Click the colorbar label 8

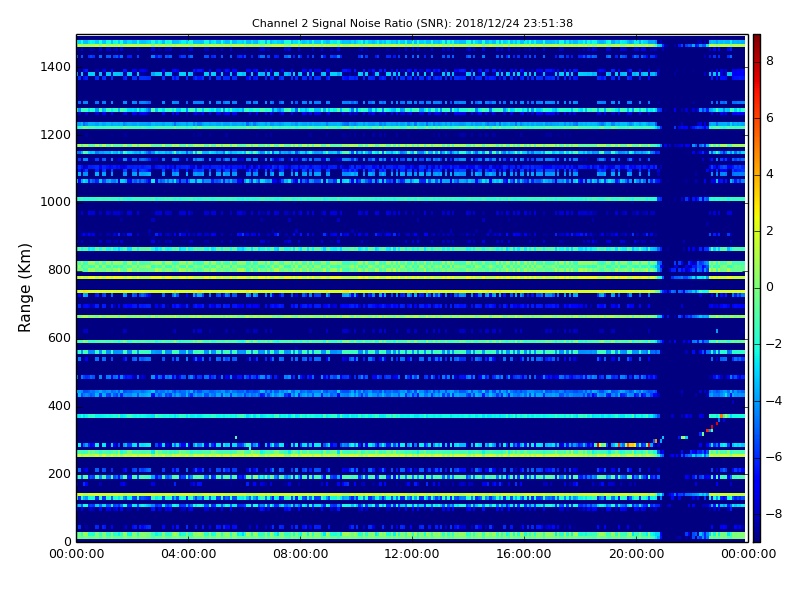point(770,61)
